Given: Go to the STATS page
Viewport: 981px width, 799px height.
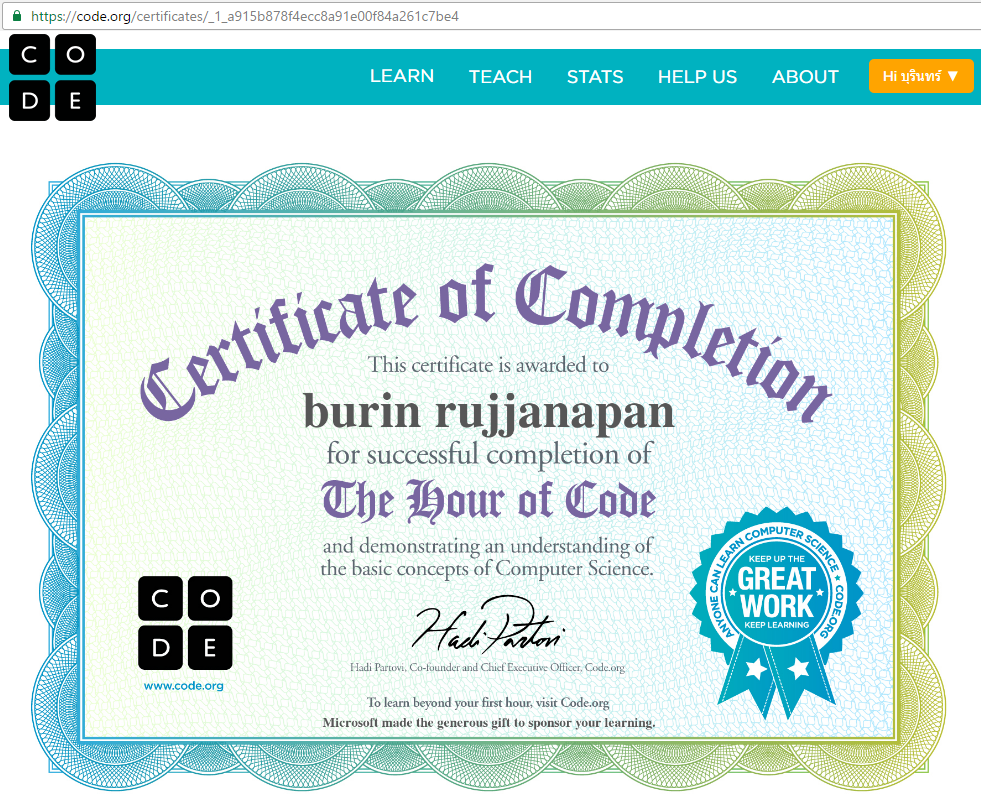Looking at the screenshot, I should tap(595, 76).
